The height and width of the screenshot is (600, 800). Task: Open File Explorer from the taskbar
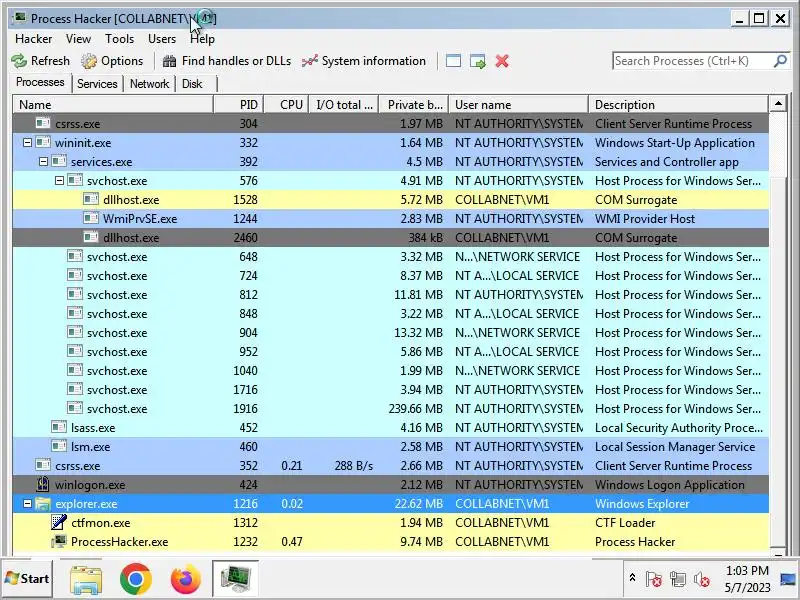point(85,580)
